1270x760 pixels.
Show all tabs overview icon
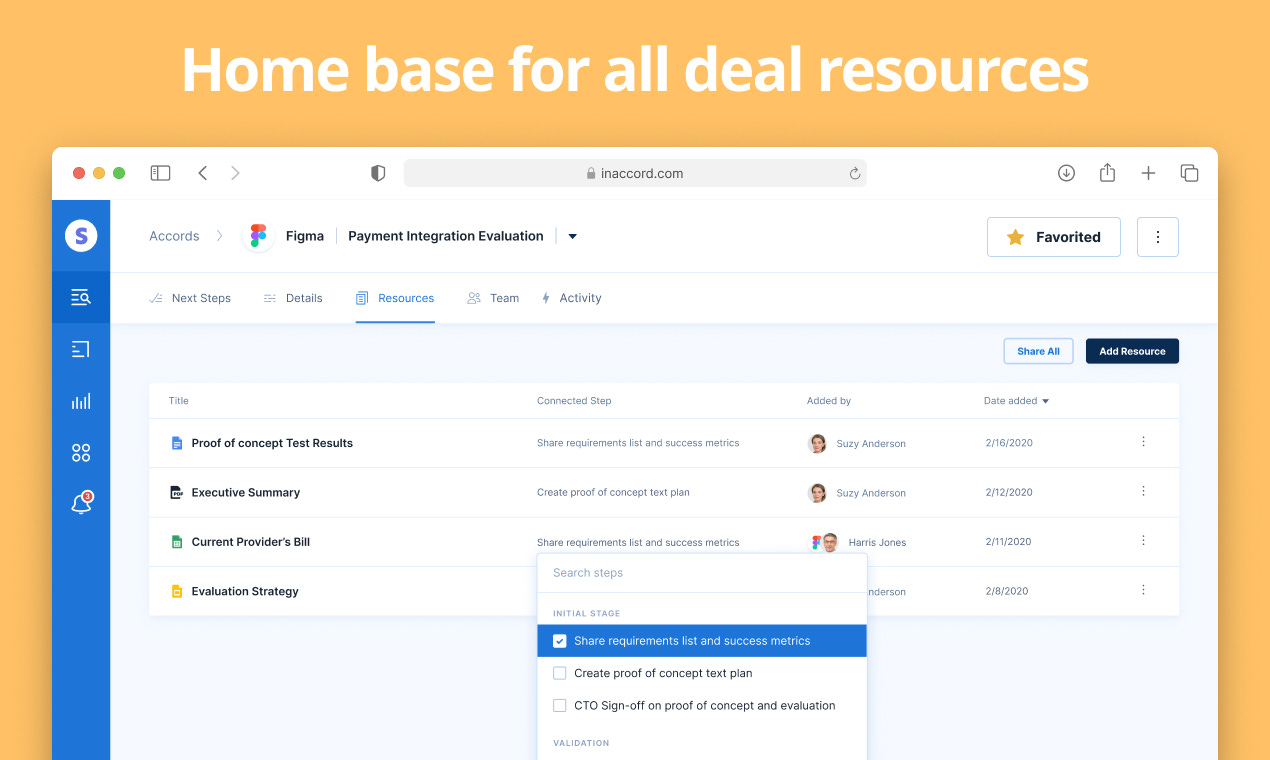pos(1189,173)
